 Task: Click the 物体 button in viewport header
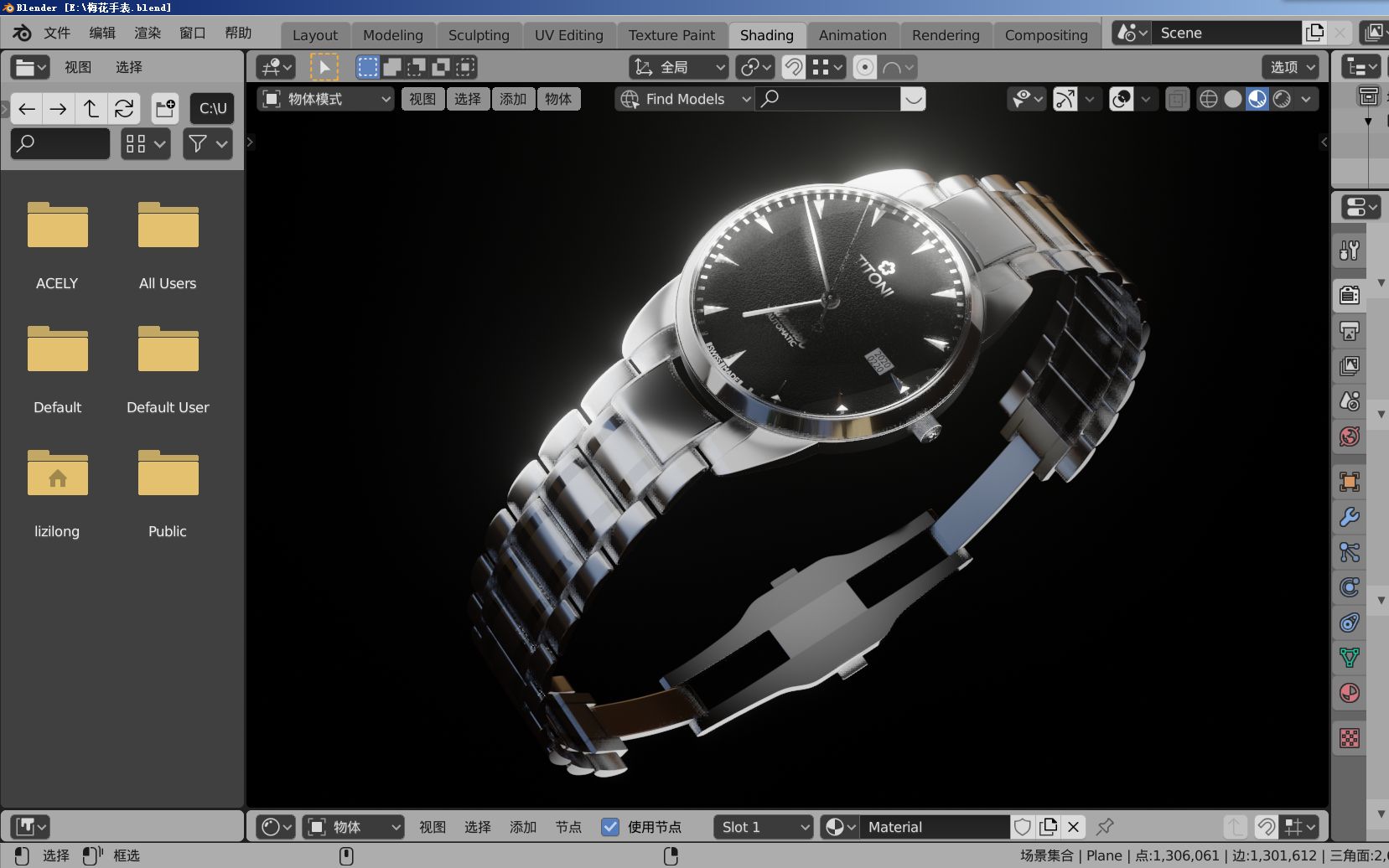pos(558,99)
